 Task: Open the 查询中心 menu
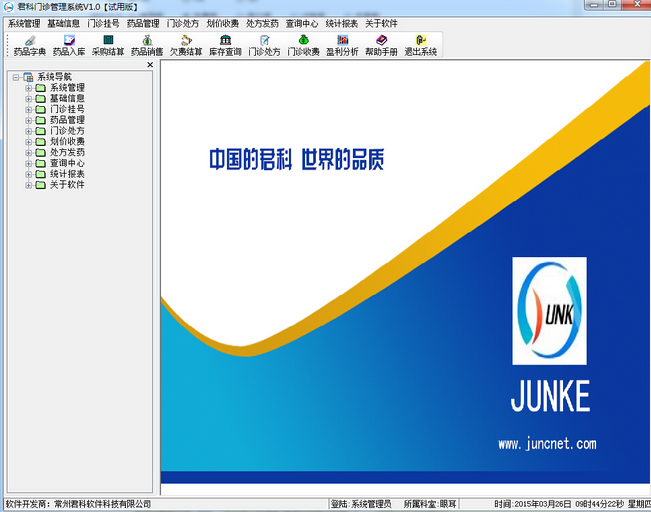(x=302, y=24)
